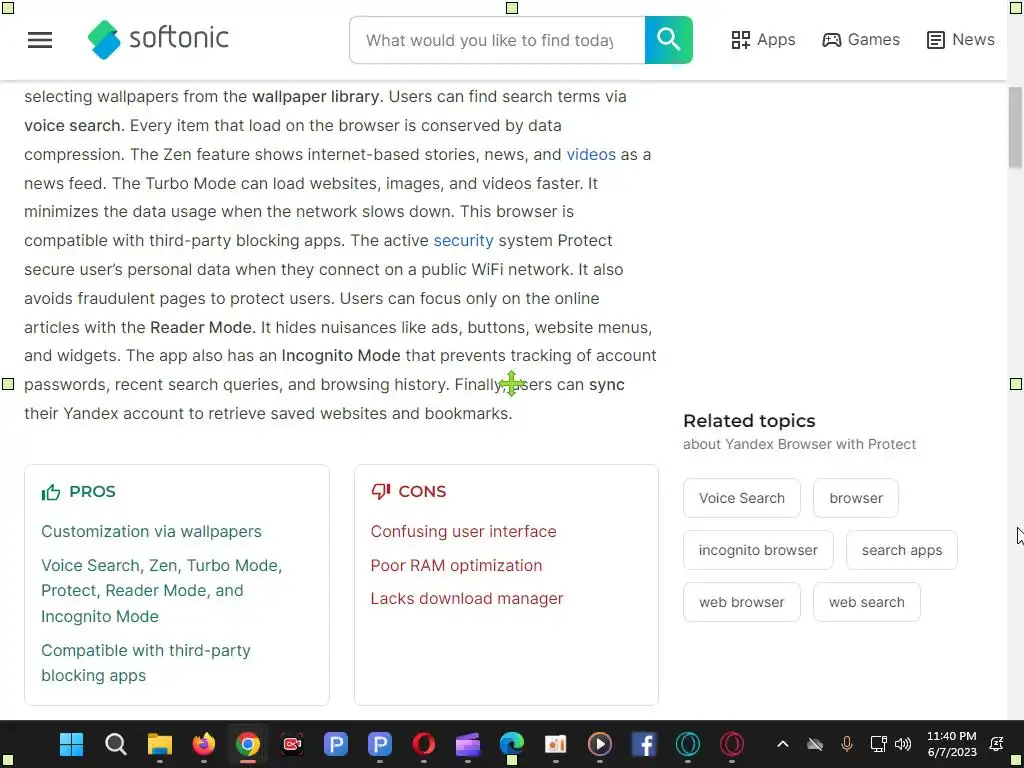Click the magnifier search button
Viewport: 1024px width, 768px height.
point(668,40)
